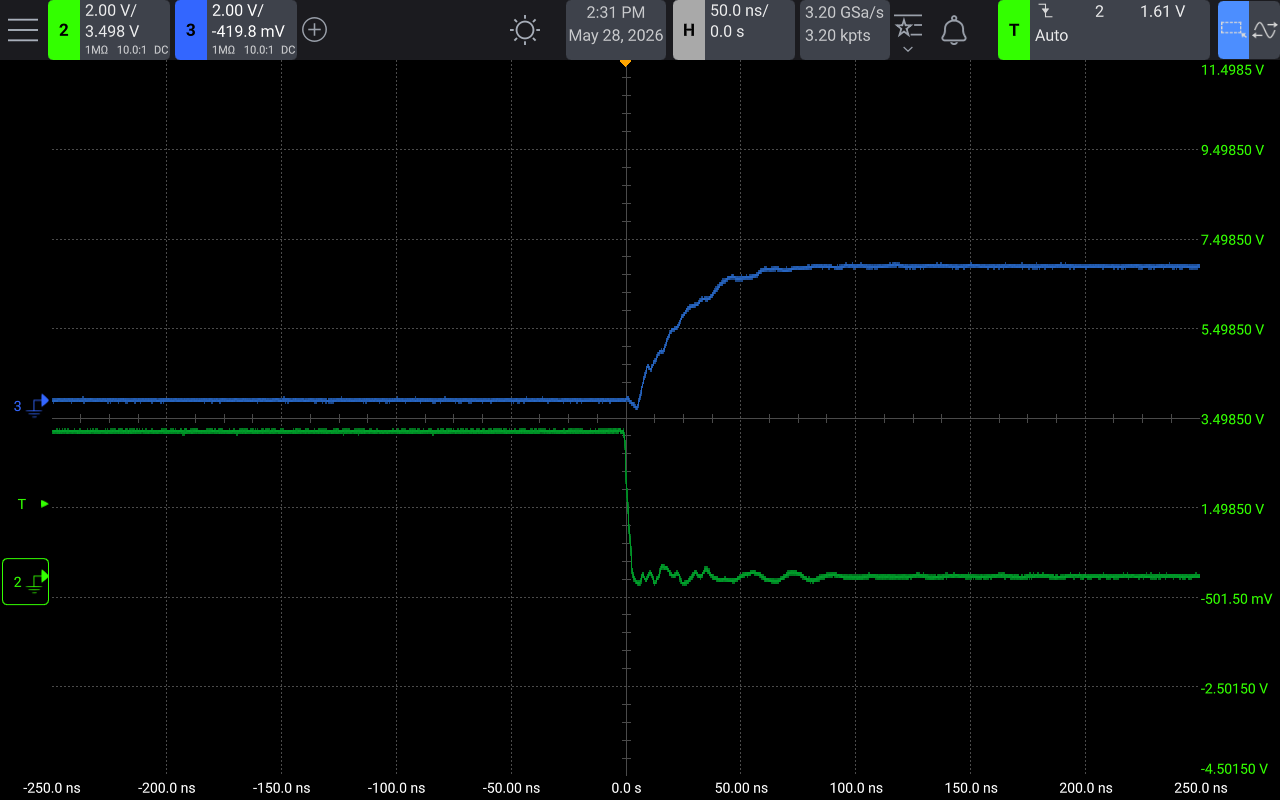Select the green T trigger badge
The height and width of the screenshot is (800, 1280).
coord(1014,30)
